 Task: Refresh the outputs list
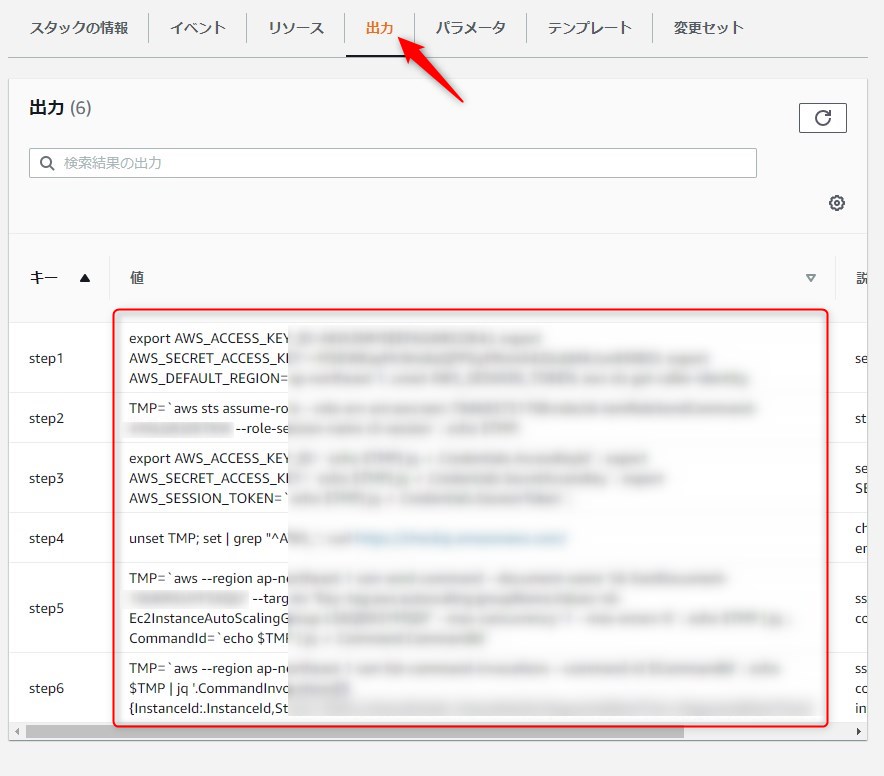pyautogui.click(x=822, y=117)
